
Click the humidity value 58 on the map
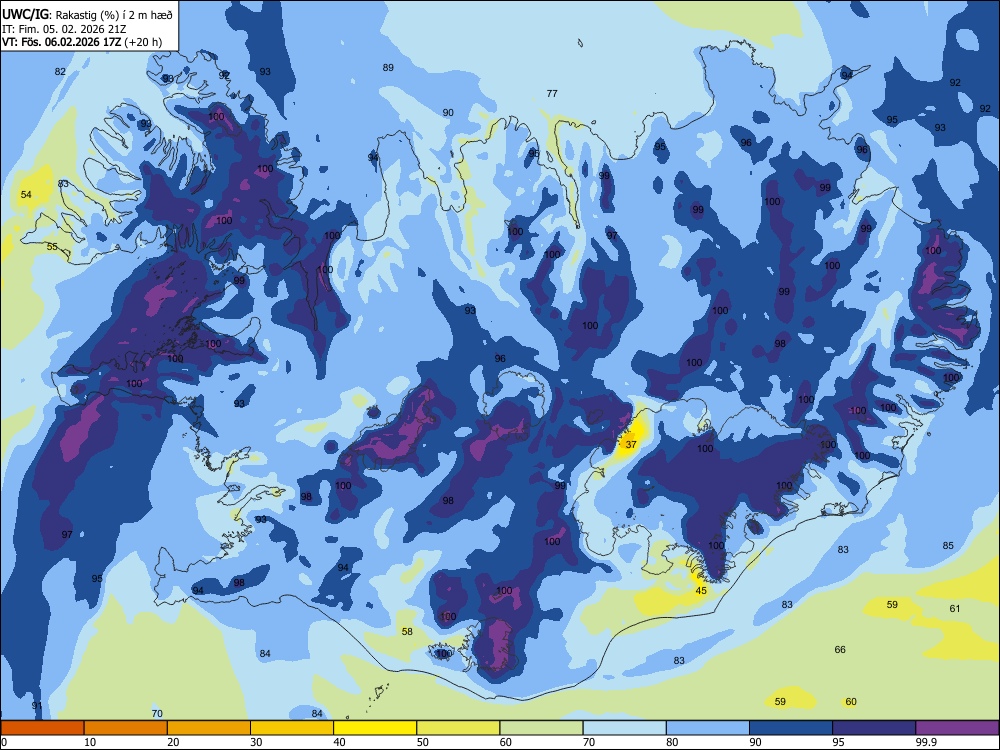pos(407,631)
